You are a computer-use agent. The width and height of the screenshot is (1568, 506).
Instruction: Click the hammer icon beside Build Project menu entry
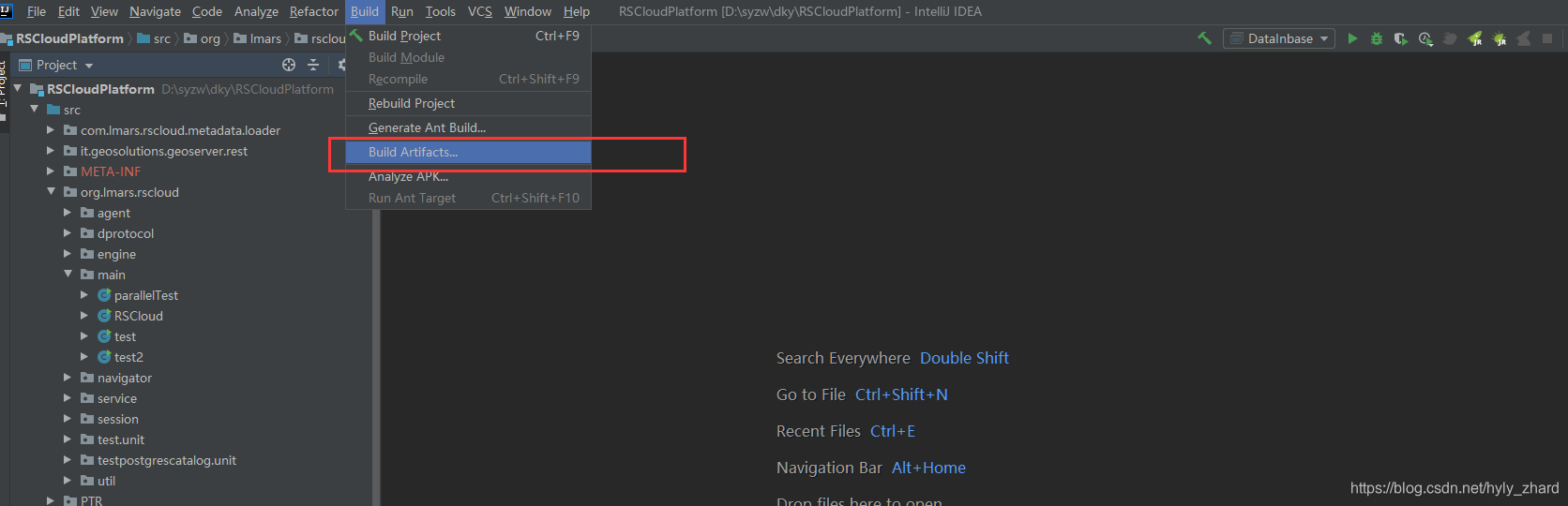356,36
